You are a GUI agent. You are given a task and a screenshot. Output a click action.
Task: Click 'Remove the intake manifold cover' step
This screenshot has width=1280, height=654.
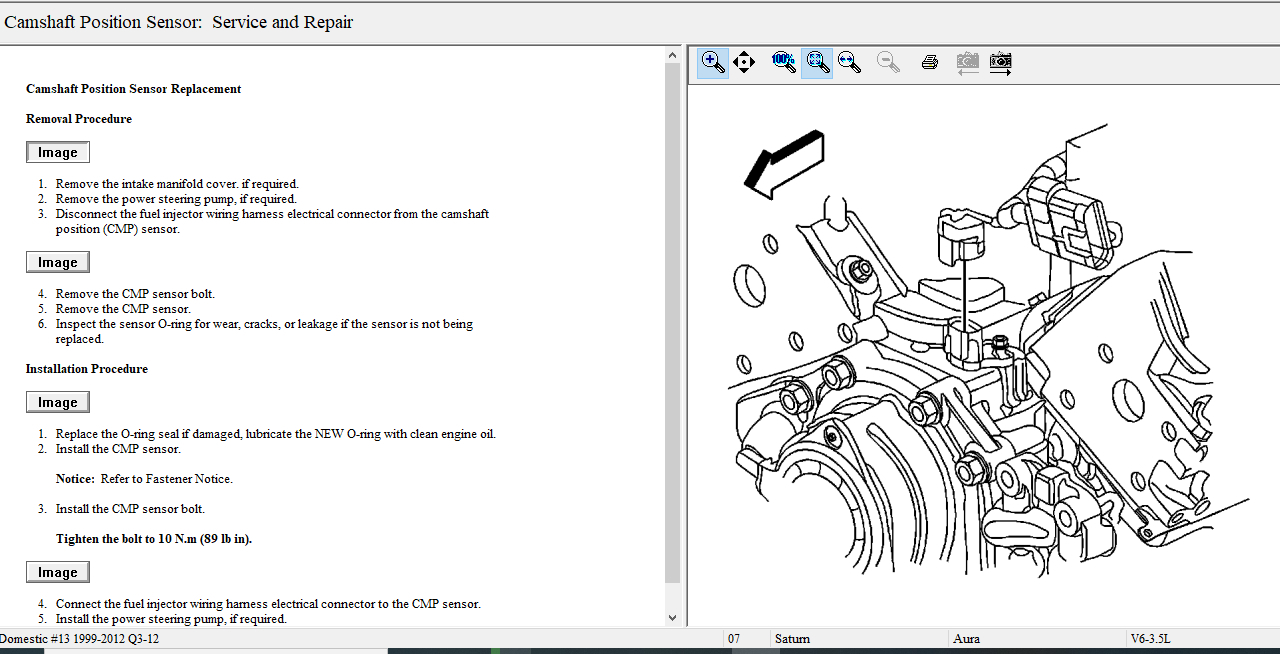click(x=177, y=184)
